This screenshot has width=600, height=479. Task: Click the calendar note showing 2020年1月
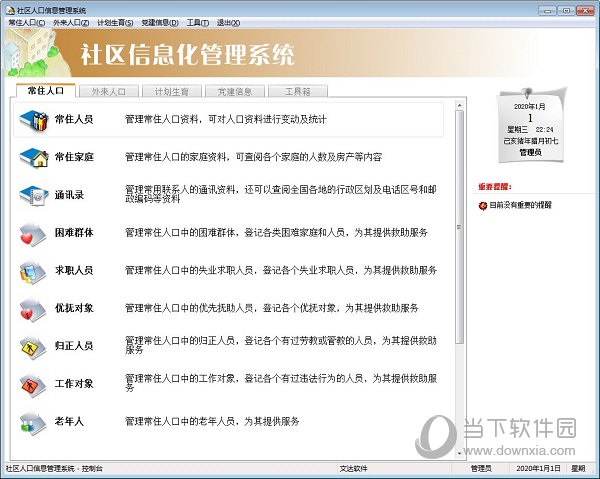(x=531, y=125)
